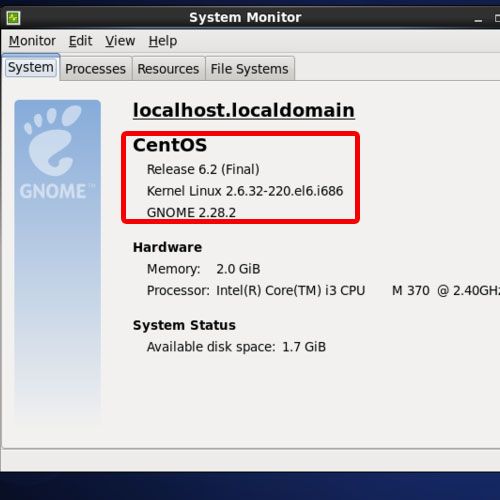Click the Kernel Linux 2.6.32-220.el6.i686 line
Image resolution: width=500 pixels, height=500 pixels.
pyautogui.click(x=245, y=191)
